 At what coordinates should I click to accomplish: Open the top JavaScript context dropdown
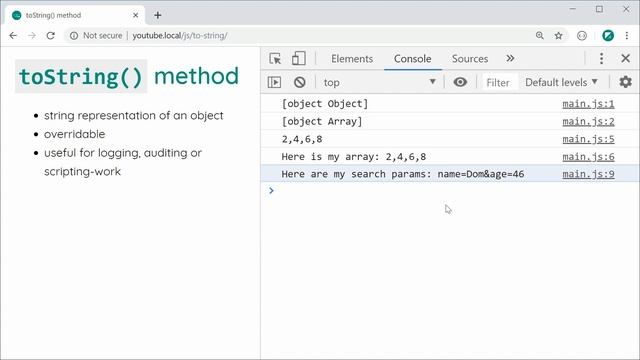(x=379, y=82)
